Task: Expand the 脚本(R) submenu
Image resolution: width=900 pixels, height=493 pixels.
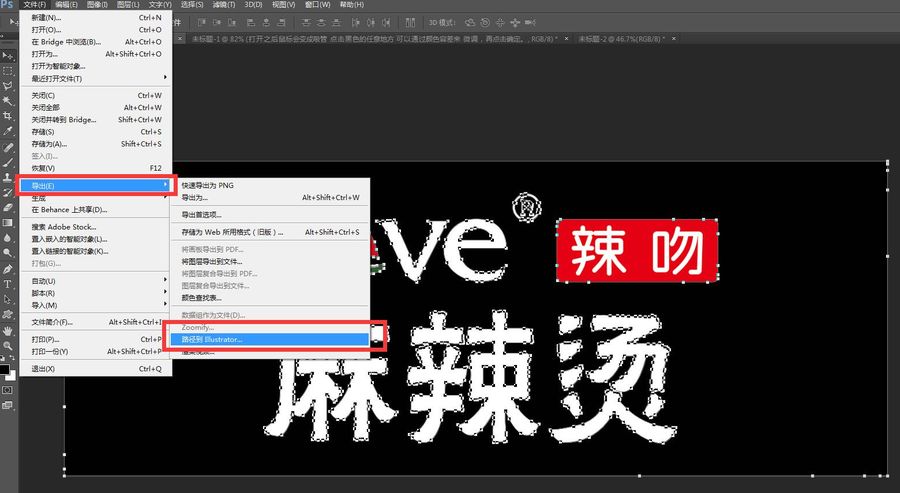Action: 96,293
